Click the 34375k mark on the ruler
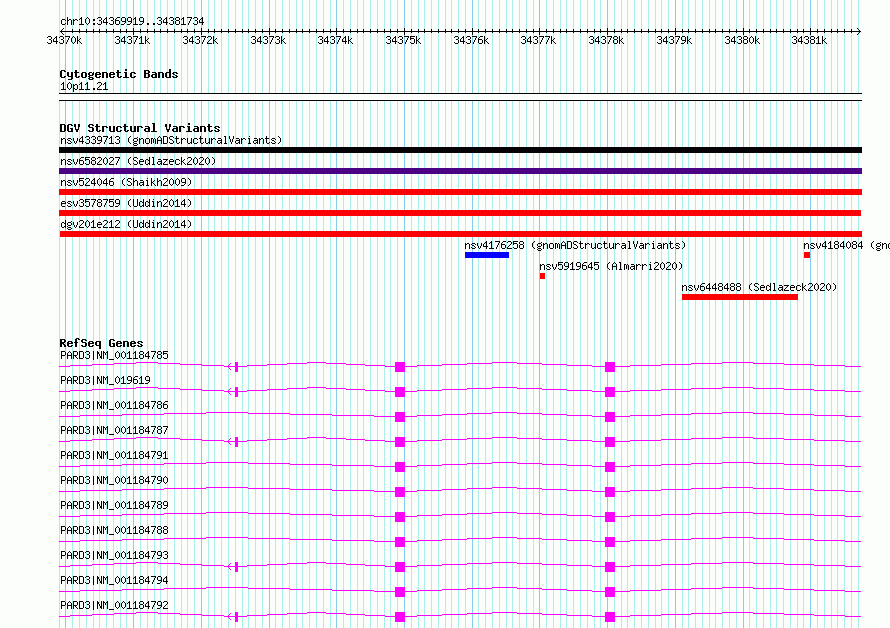890x628 pixels. 403,40
